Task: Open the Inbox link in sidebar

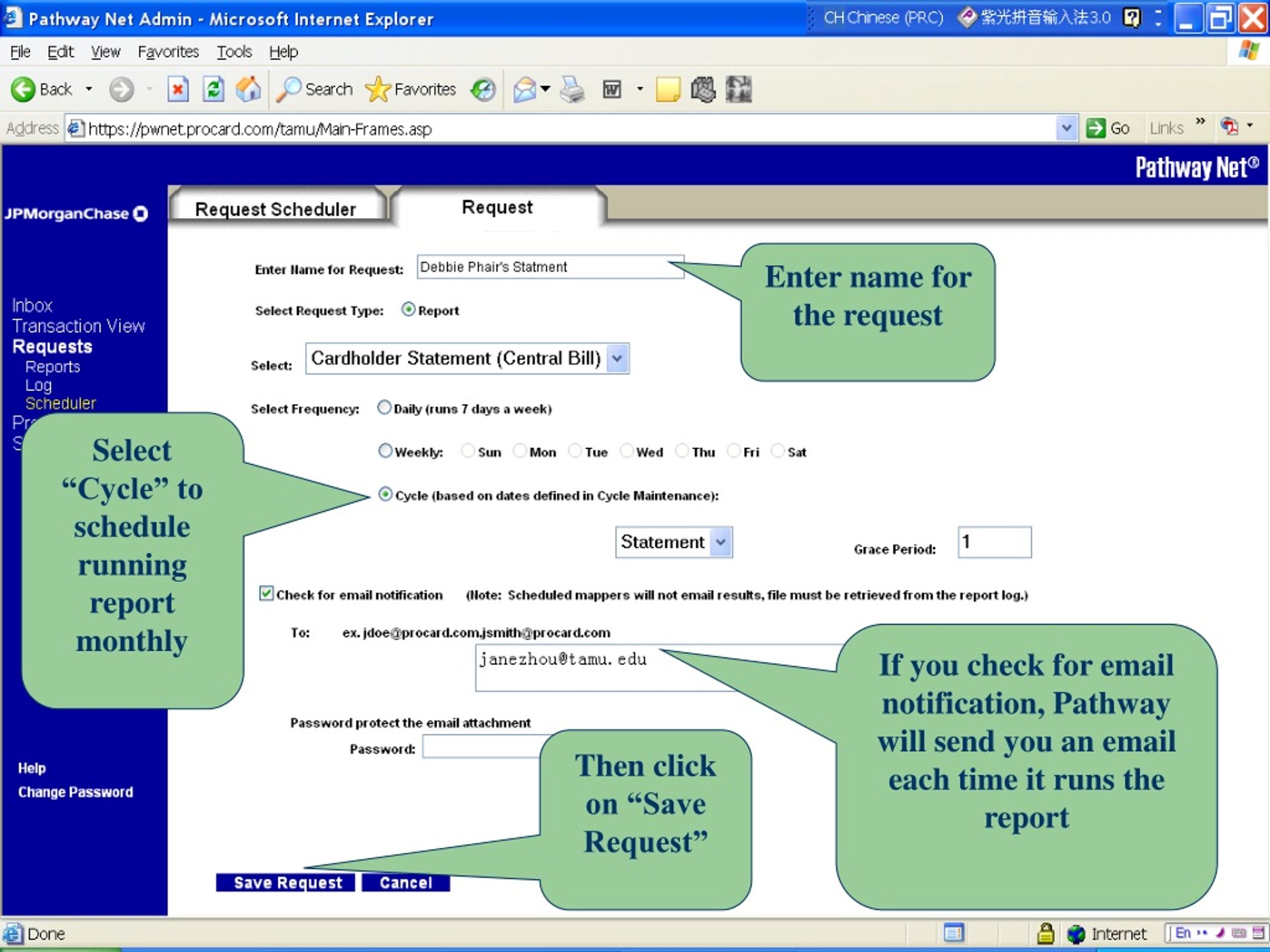Action: coord(32,305)
